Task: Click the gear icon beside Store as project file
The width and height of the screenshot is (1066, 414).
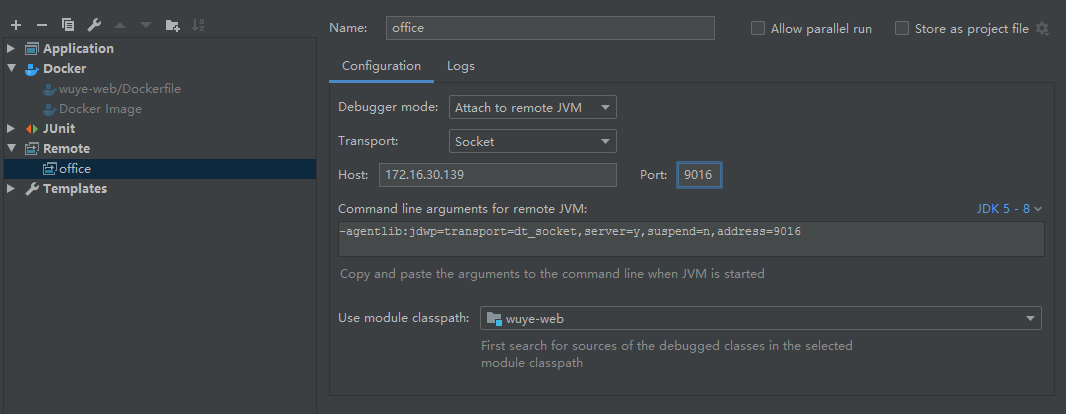Action: click(1043, 29)
